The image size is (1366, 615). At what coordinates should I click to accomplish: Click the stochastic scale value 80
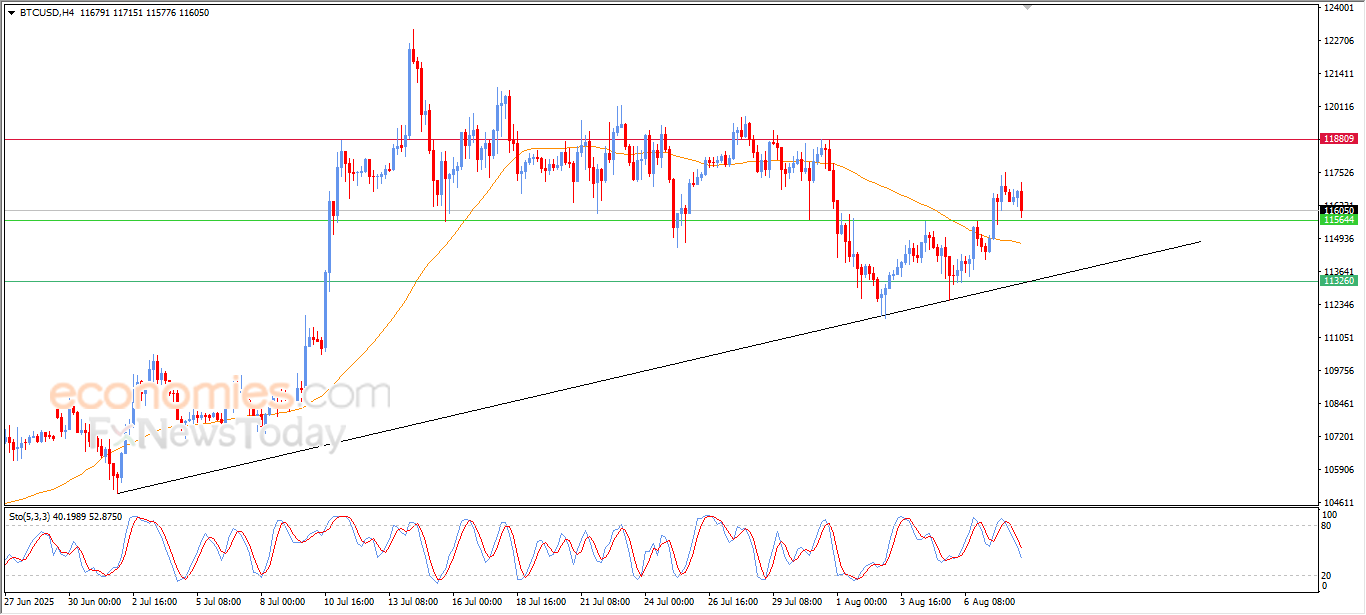[x=1328, y=525]
